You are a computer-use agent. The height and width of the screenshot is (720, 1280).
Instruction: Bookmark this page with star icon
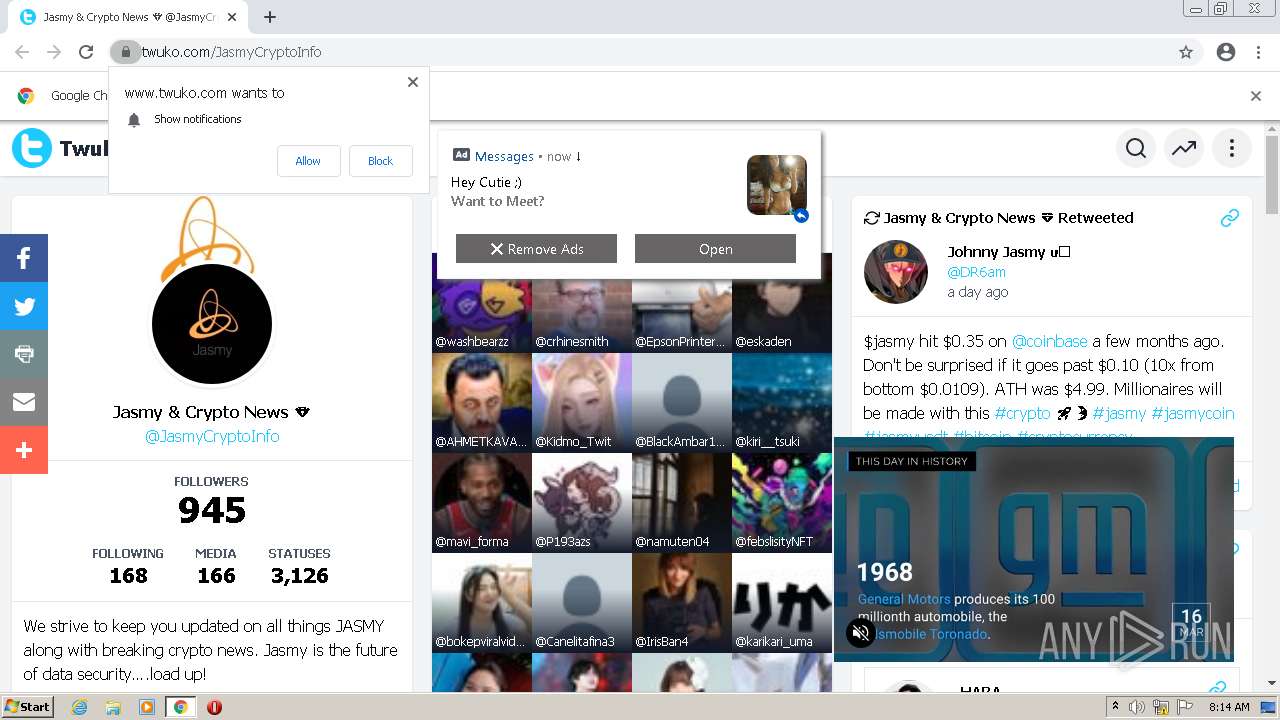pos(1186,52)
